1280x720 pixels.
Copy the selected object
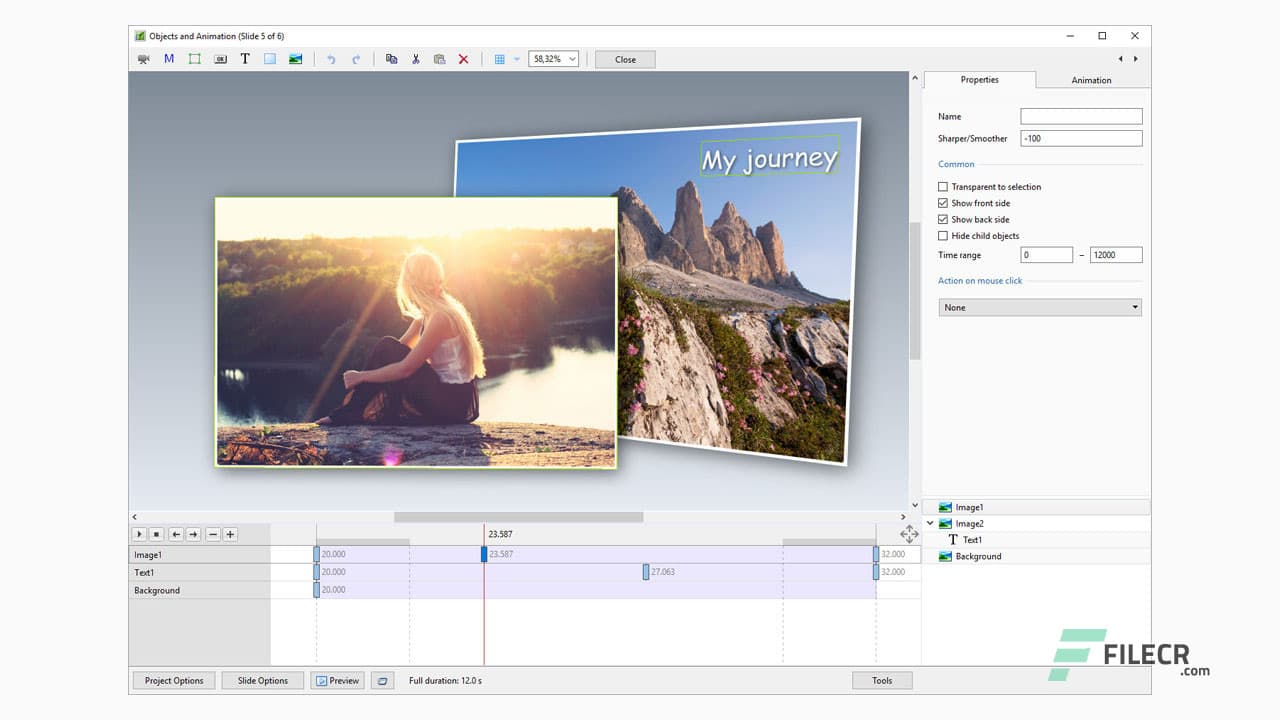click(391, 59)
